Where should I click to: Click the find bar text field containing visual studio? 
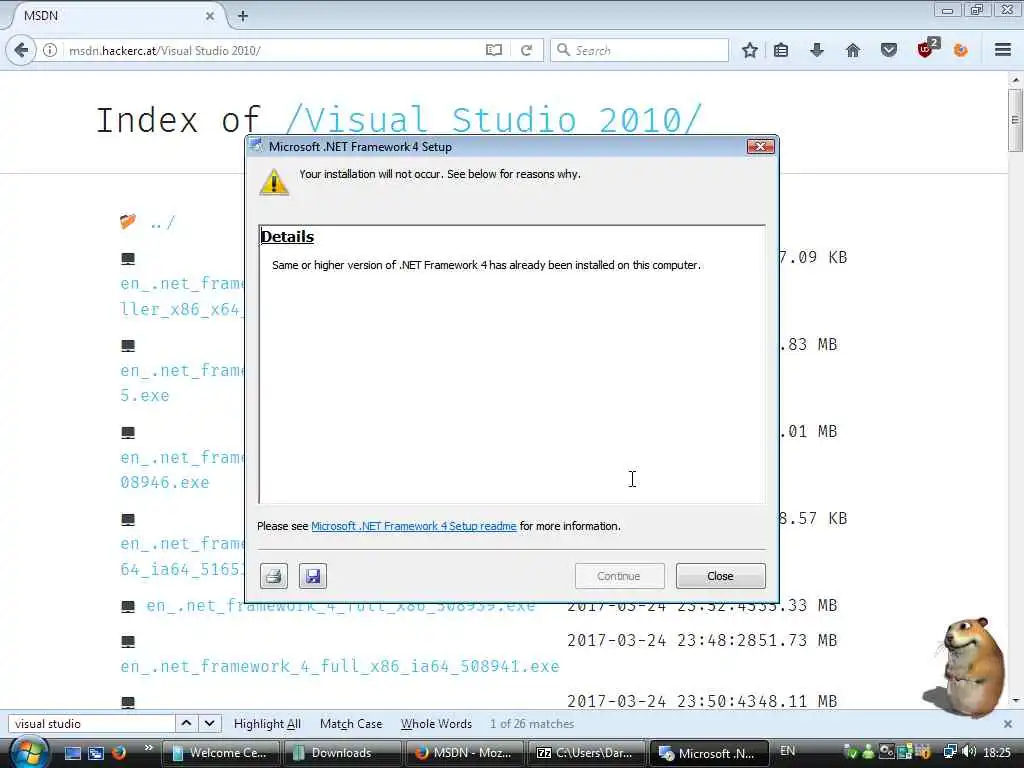pos(91,724)
